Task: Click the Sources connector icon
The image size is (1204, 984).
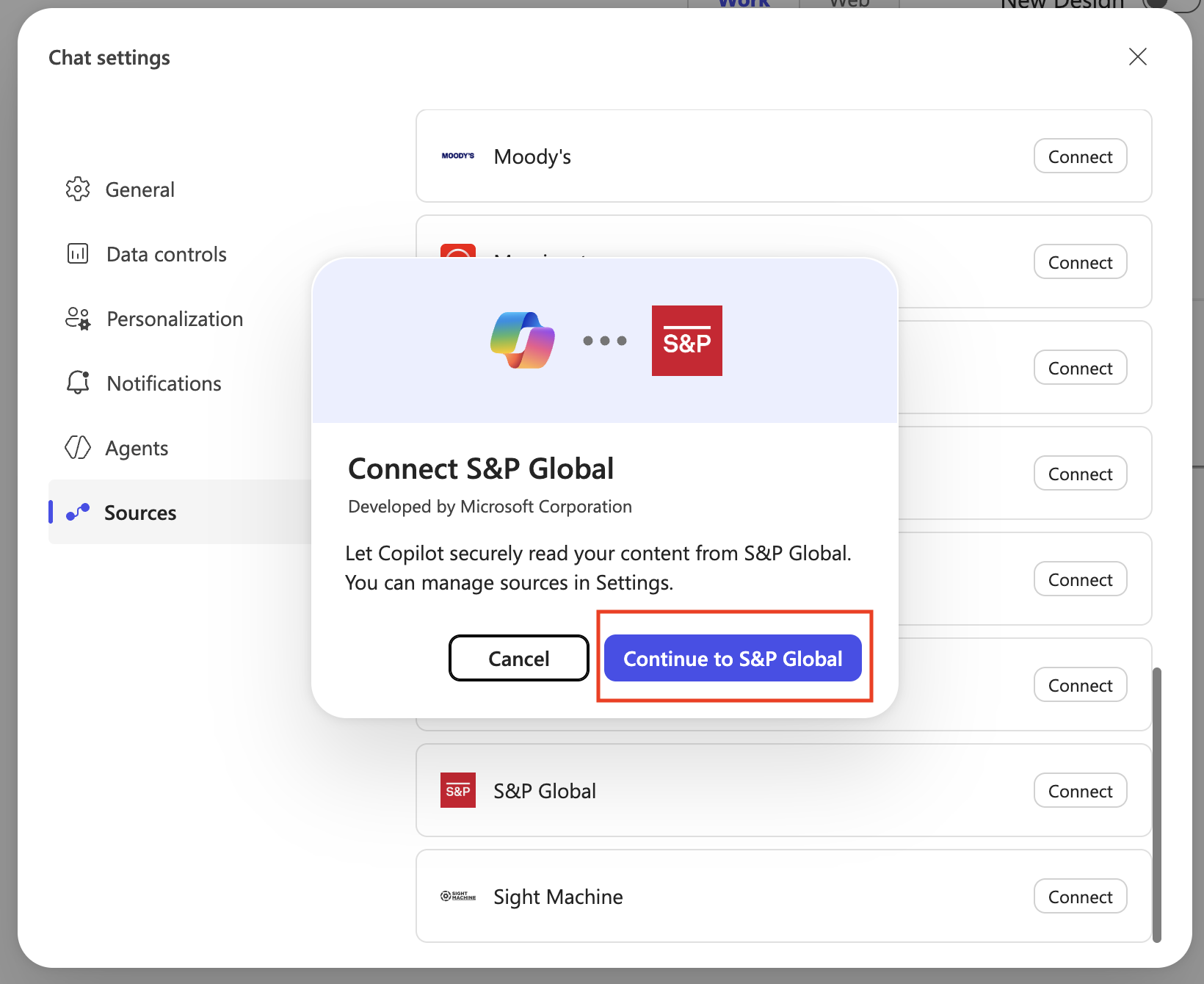Action: [78, 512]
